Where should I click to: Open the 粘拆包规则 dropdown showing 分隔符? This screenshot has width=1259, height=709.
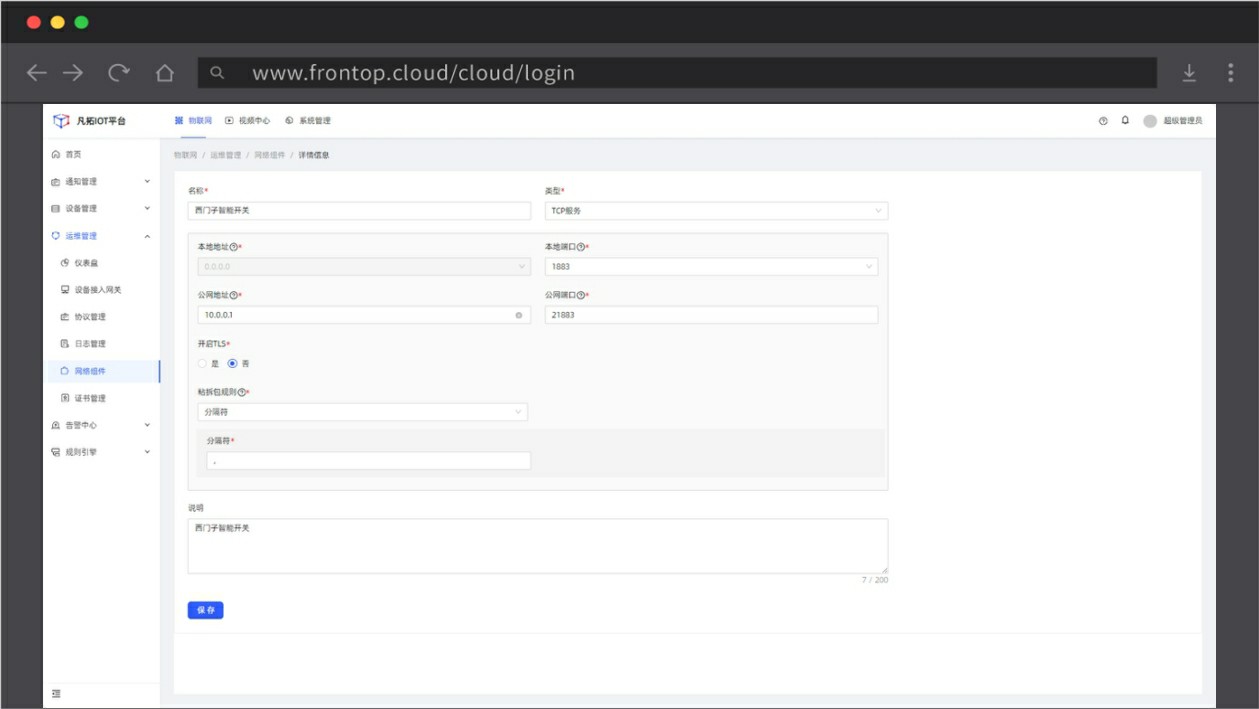tap(362, 412)
